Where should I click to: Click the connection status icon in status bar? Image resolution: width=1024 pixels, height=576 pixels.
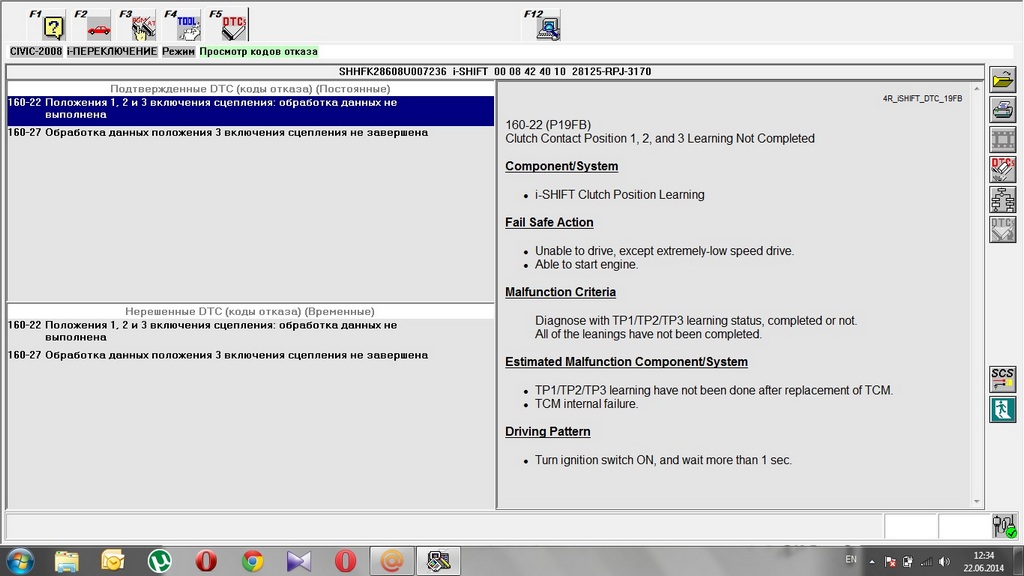[1004, 526]
